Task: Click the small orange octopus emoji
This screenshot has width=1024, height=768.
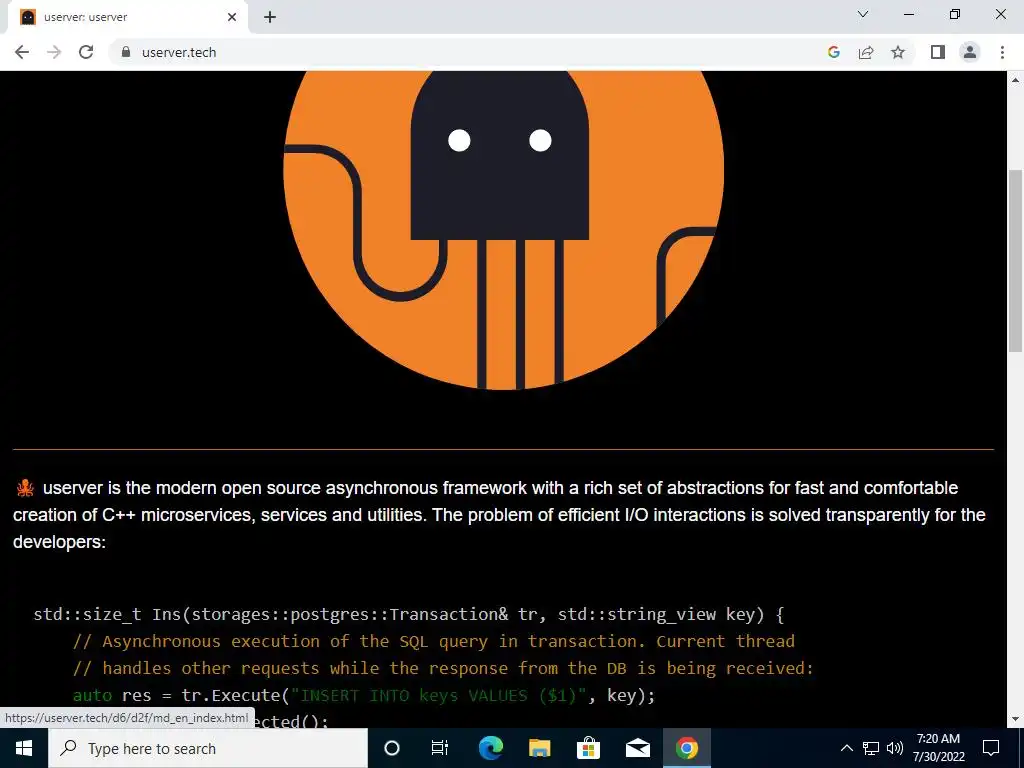Action: click(x=25, y=488)
